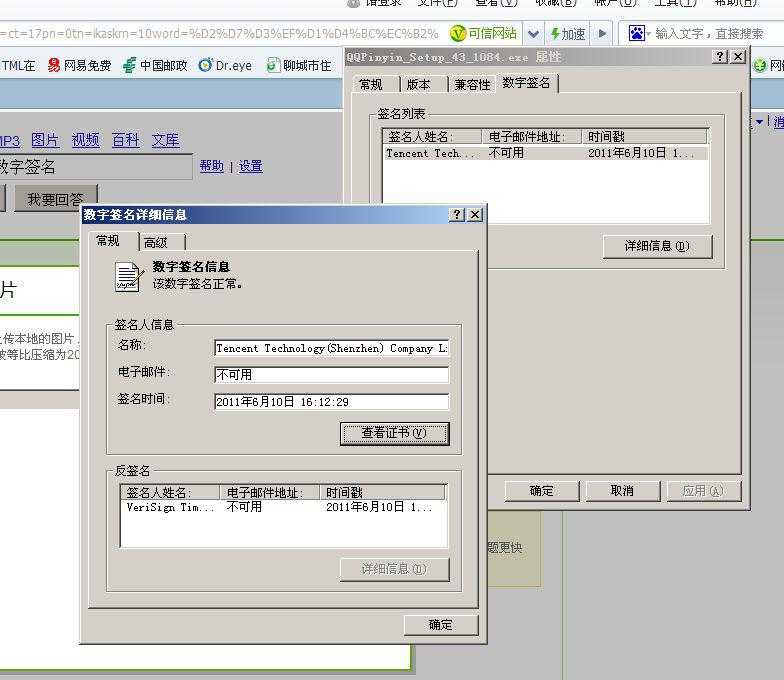Switch to the 兼容性 tab in properties window
The width and height of the screenshot is (784, 680).
[472, 84]
